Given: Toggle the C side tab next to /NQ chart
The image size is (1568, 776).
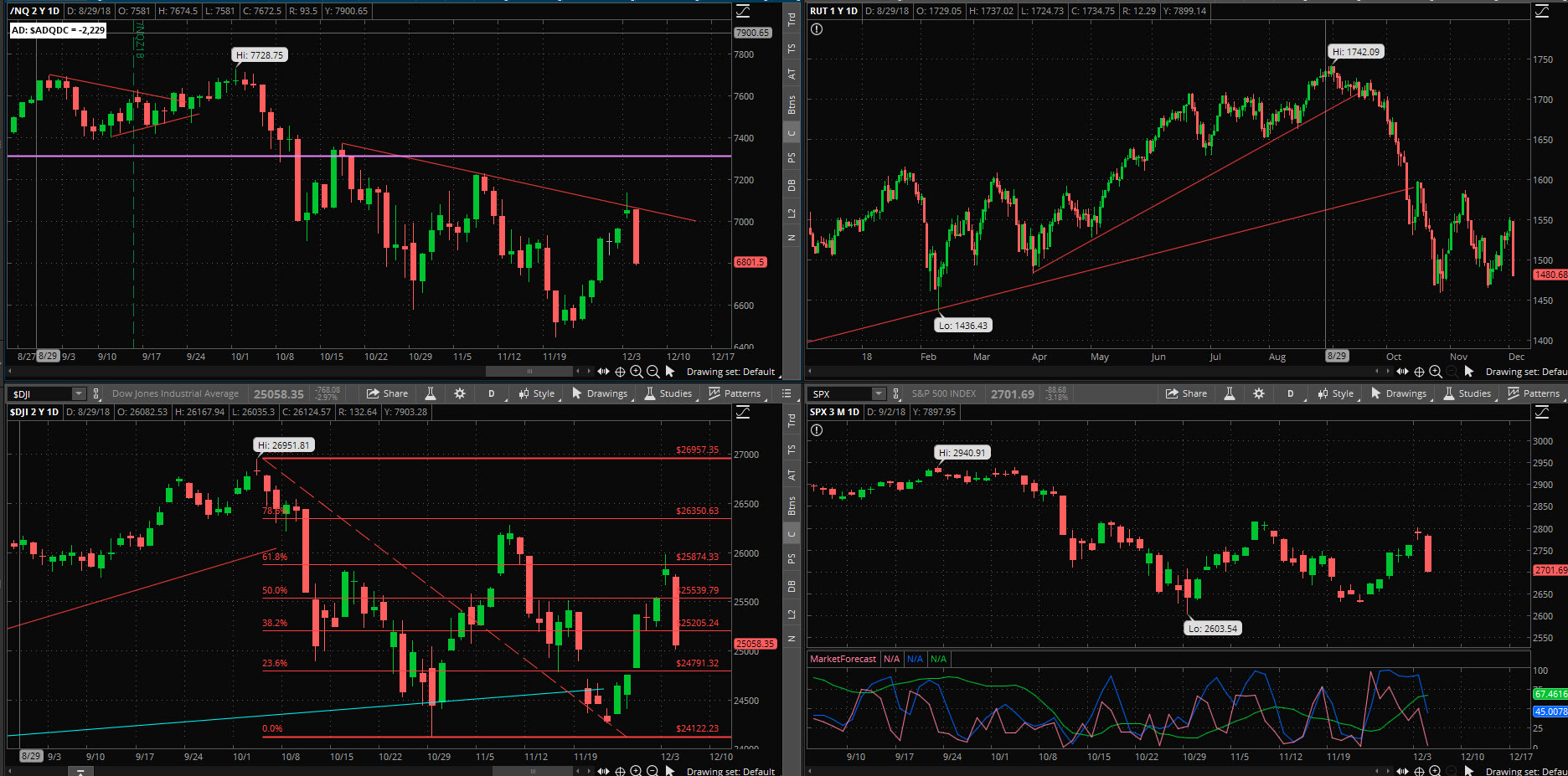Looking at the screenshot, I should tap(792, 133).
